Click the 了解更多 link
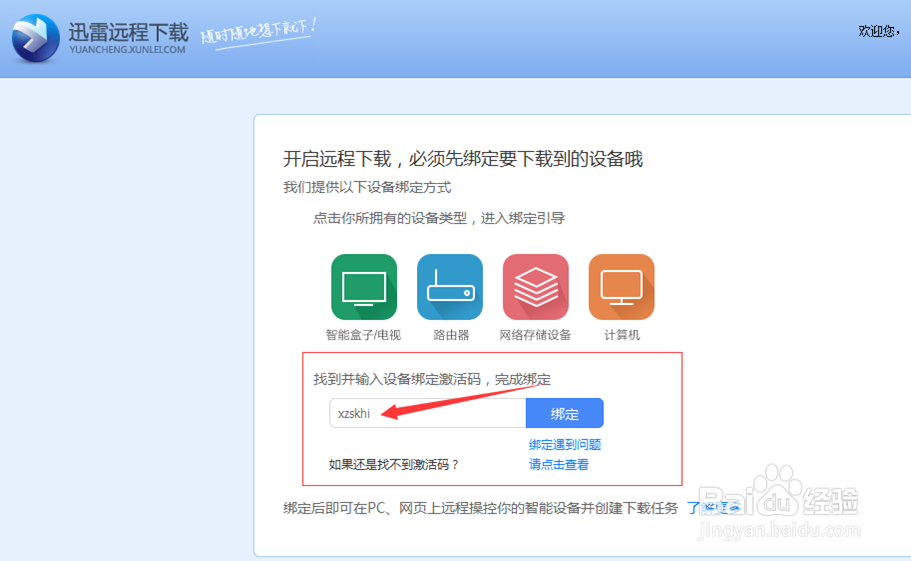 (713, 508)
